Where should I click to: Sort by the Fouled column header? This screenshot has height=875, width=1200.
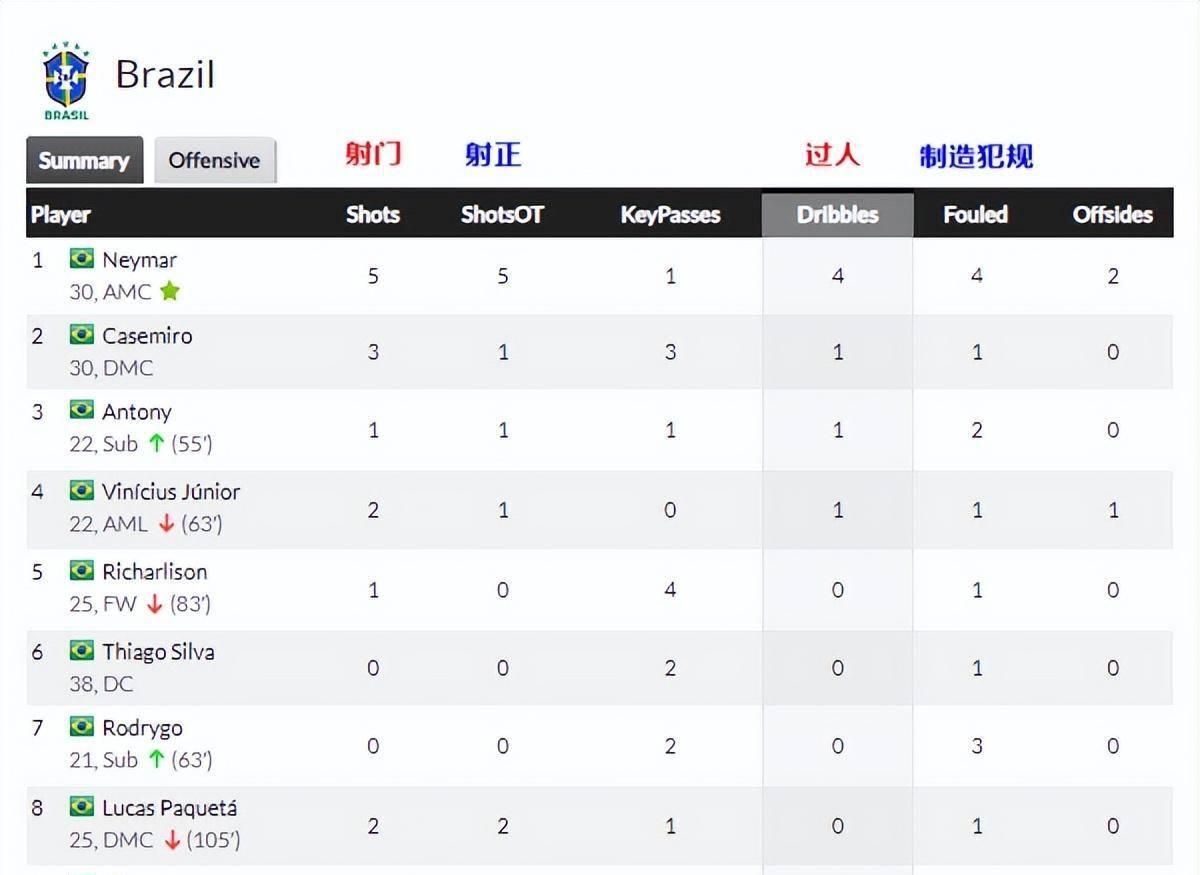tap(976, 214)
